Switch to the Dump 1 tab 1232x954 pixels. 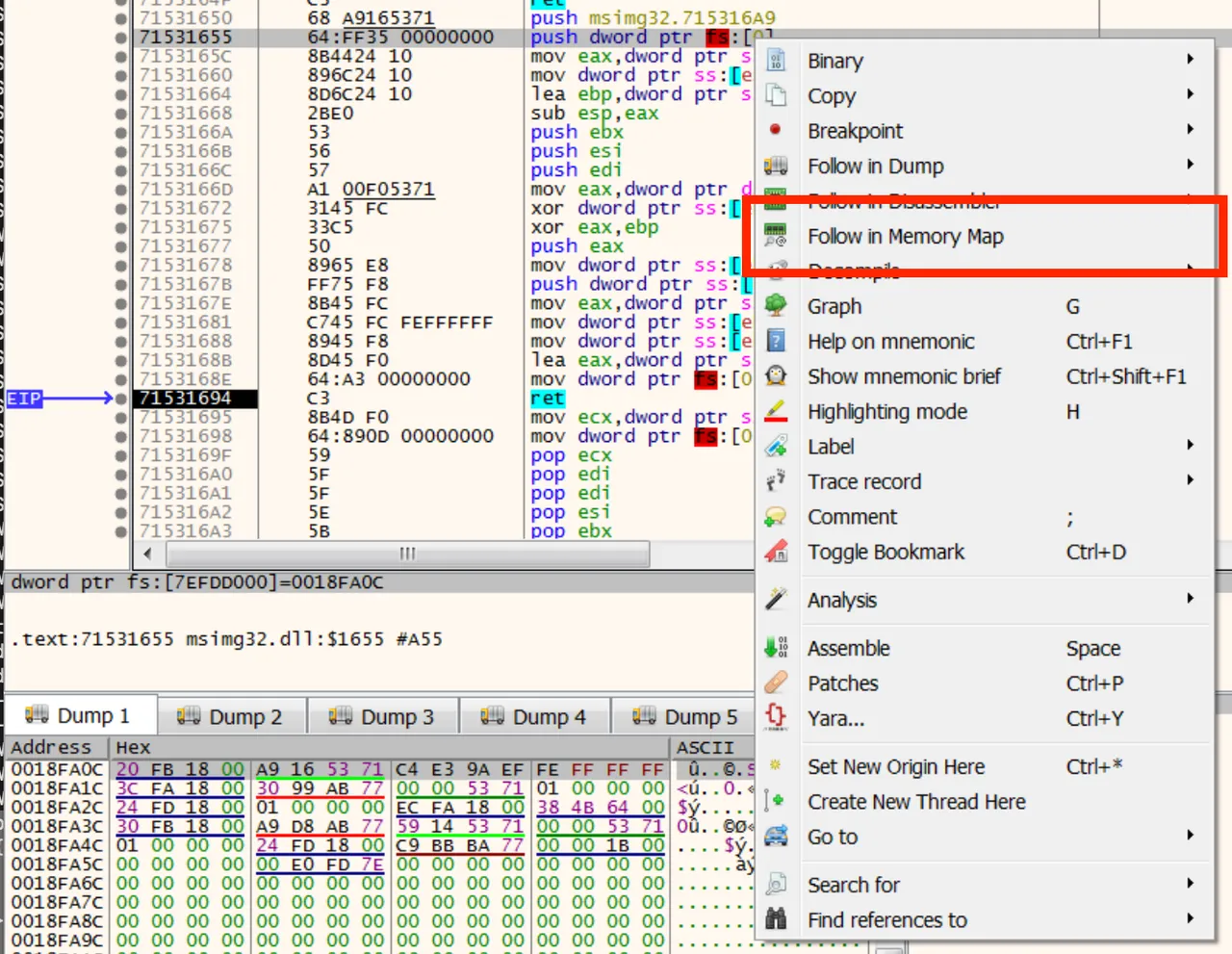coord(79,716)
